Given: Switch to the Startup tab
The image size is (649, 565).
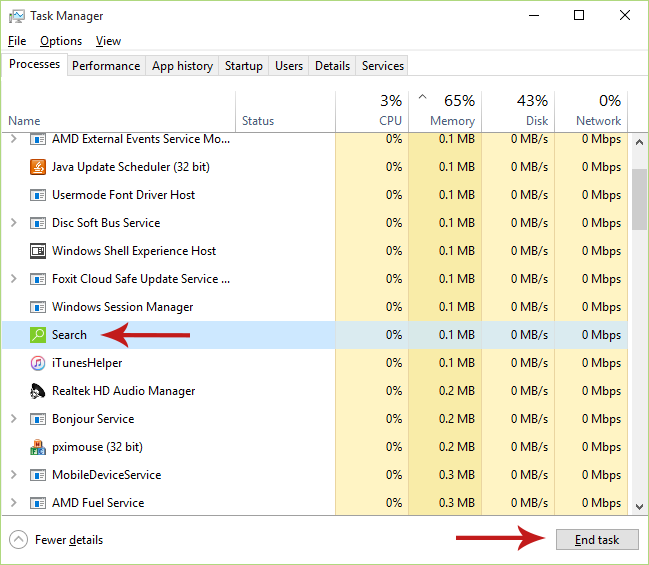Looking at the screenshot, I should tap(244, 66).
